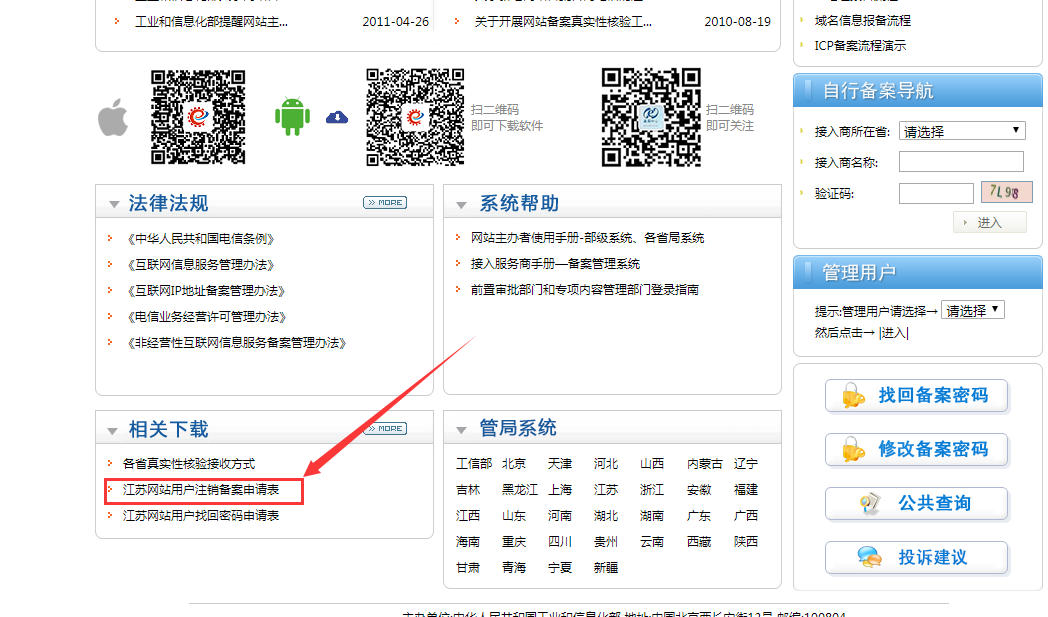Click the cloud download icon
The image size is (1048, 617).
(337, 117)
